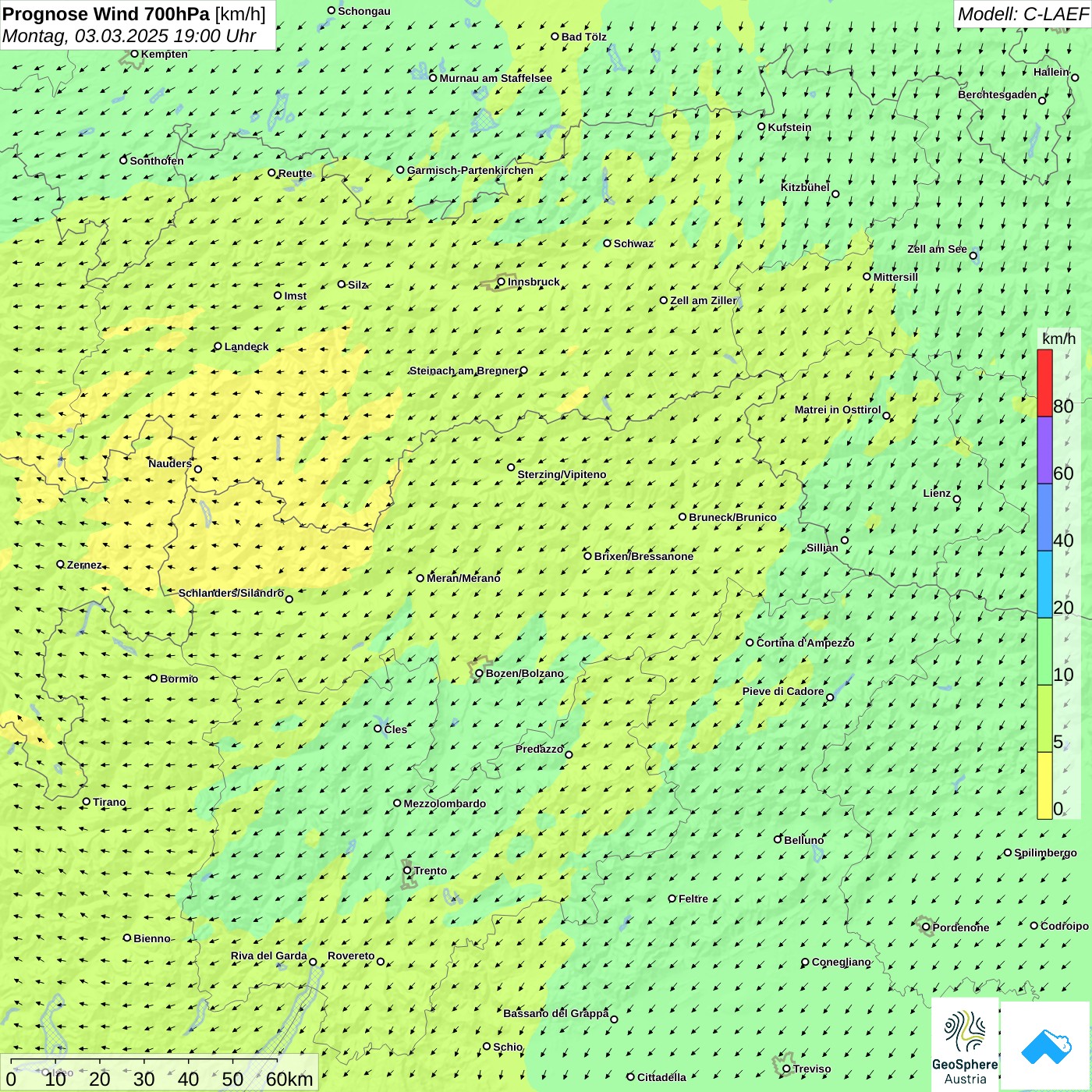1092x1092 pixels.
Task: Click the Predazzo label
Action: click(539, 749)
